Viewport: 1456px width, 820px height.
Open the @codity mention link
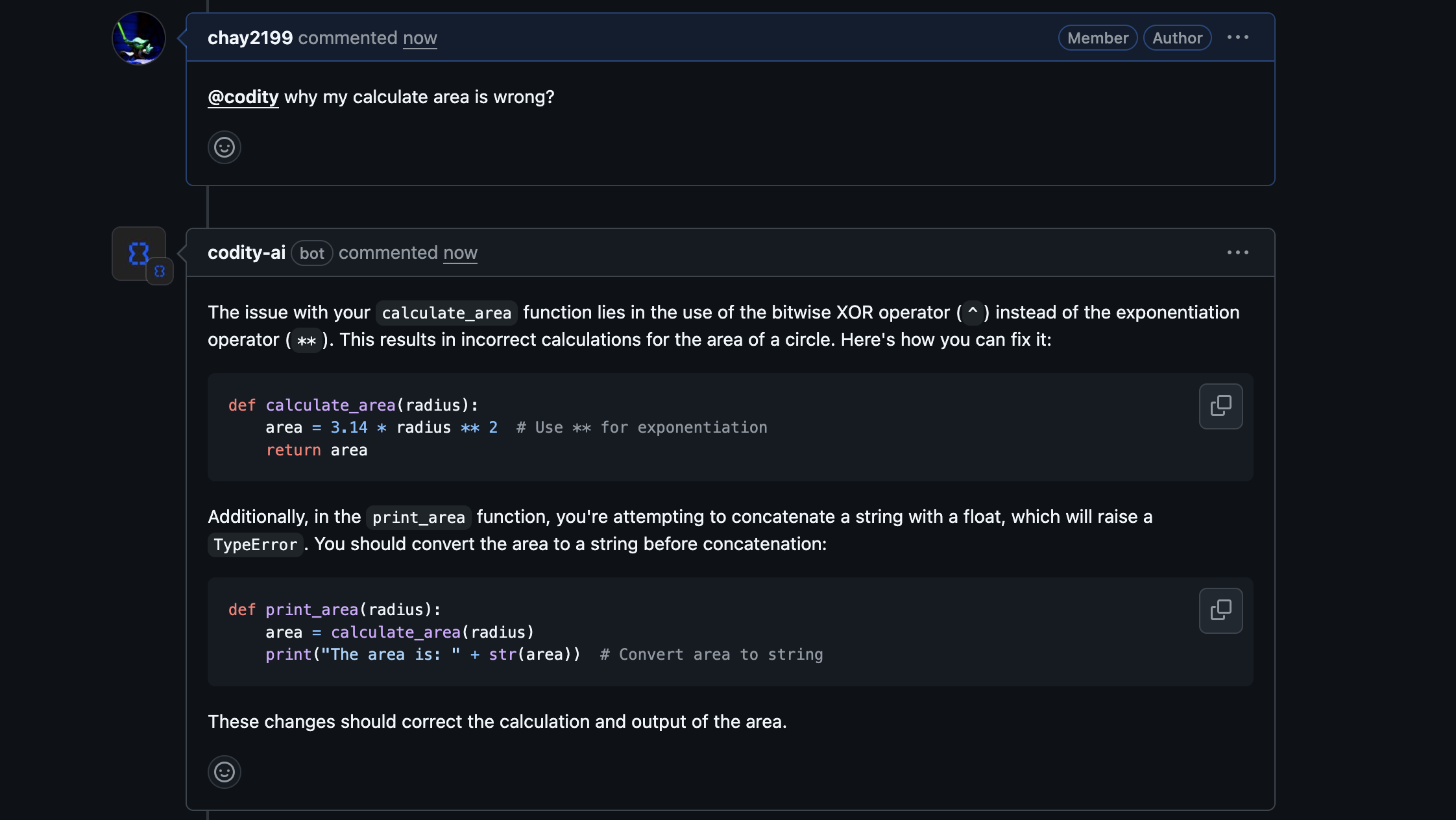coord(243,97)
